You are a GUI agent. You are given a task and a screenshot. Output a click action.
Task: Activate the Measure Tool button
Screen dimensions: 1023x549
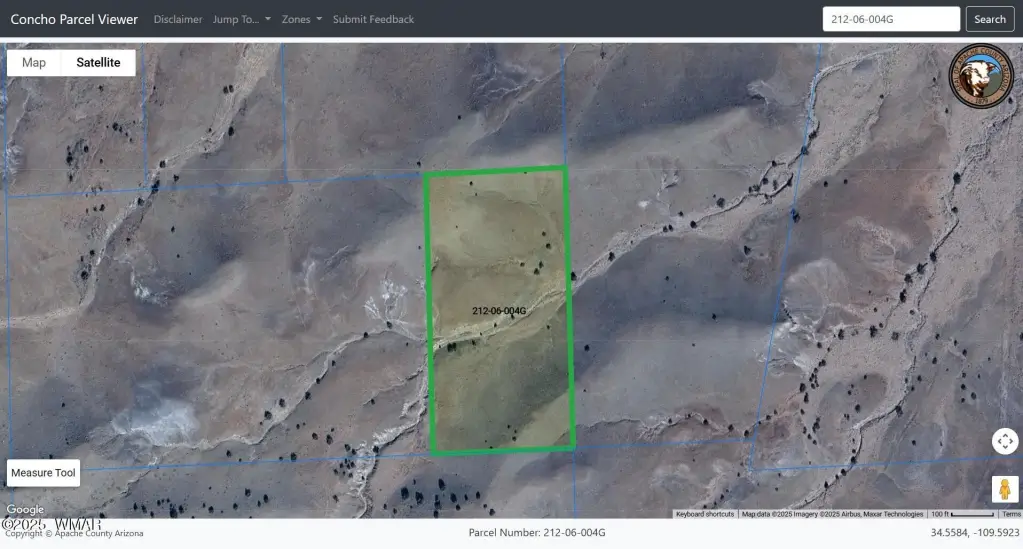(x=43, y=473)
